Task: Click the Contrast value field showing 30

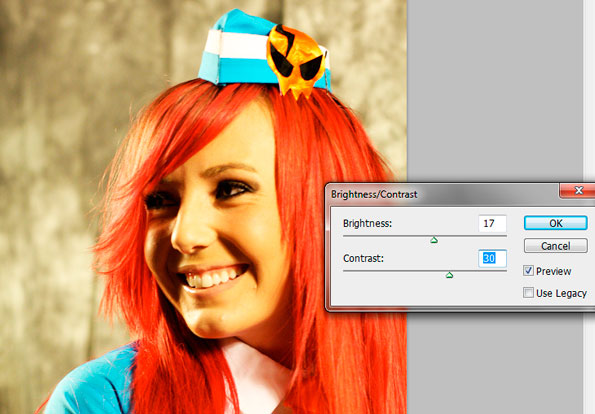Action: click(x=492, y=258)
